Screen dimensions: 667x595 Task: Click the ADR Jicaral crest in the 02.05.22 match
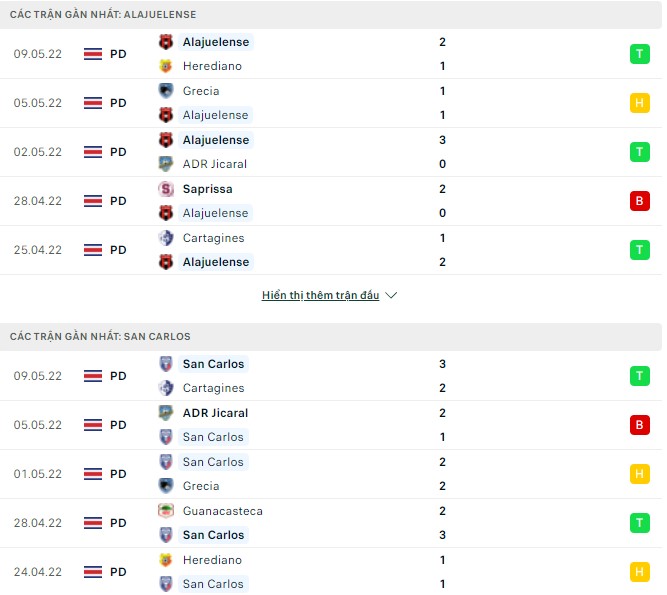coord(166,164)
